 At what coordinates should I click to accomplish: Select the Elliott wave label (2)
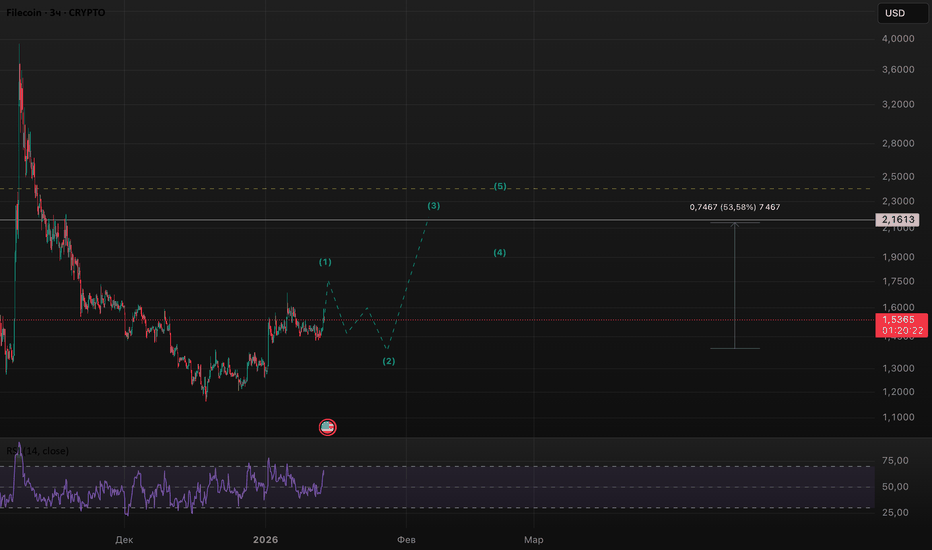(x=389, y=361)
